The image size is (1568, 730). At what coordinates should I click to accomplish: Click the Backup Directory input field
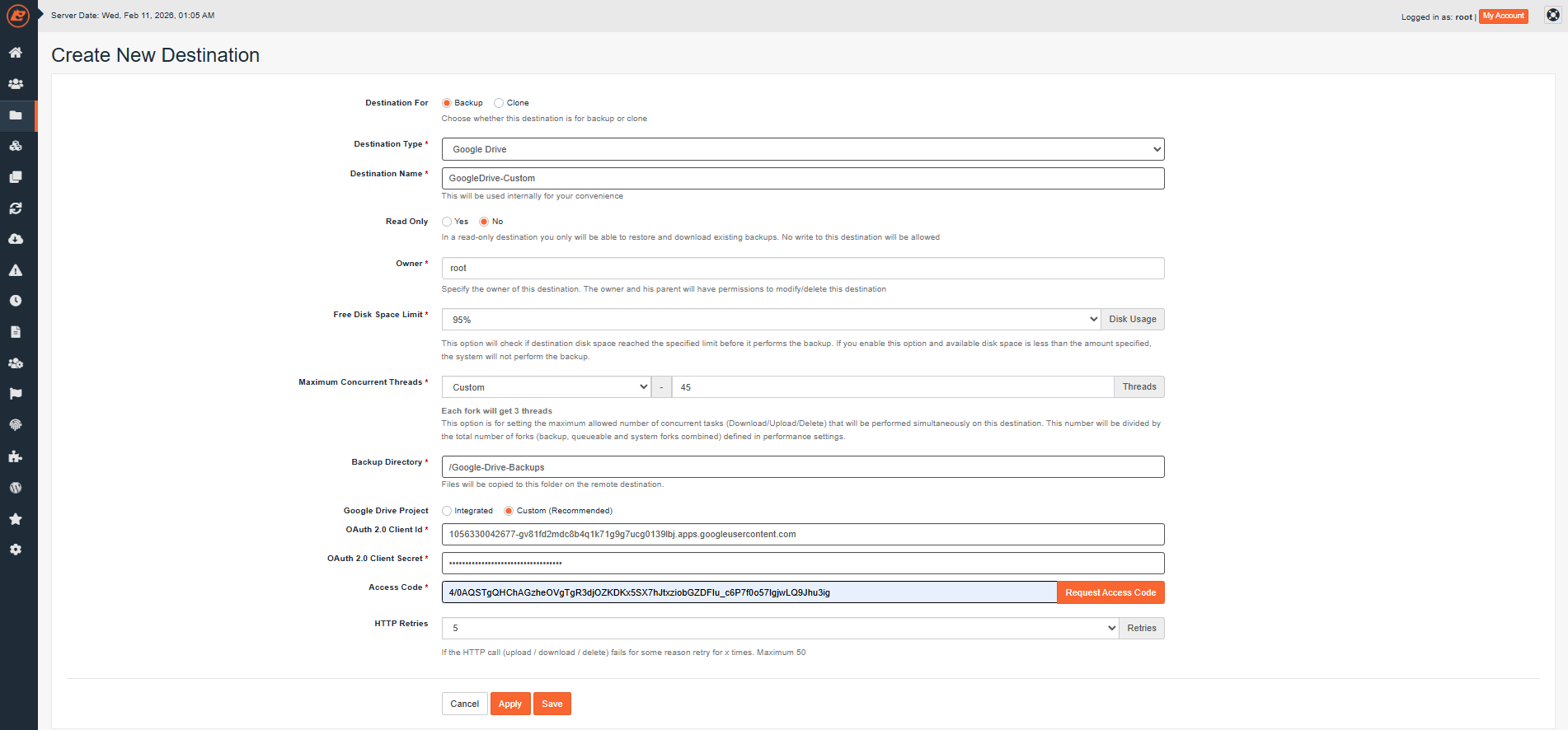pos(802,467)
